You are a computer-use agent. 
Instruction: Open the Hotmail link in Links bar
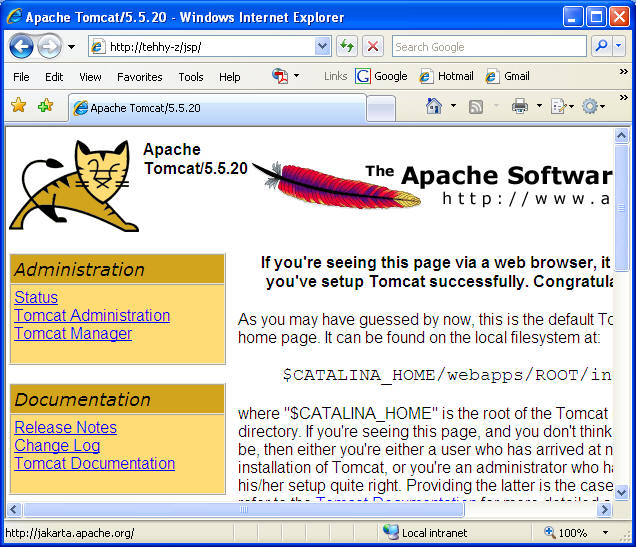tap(446, 76)
